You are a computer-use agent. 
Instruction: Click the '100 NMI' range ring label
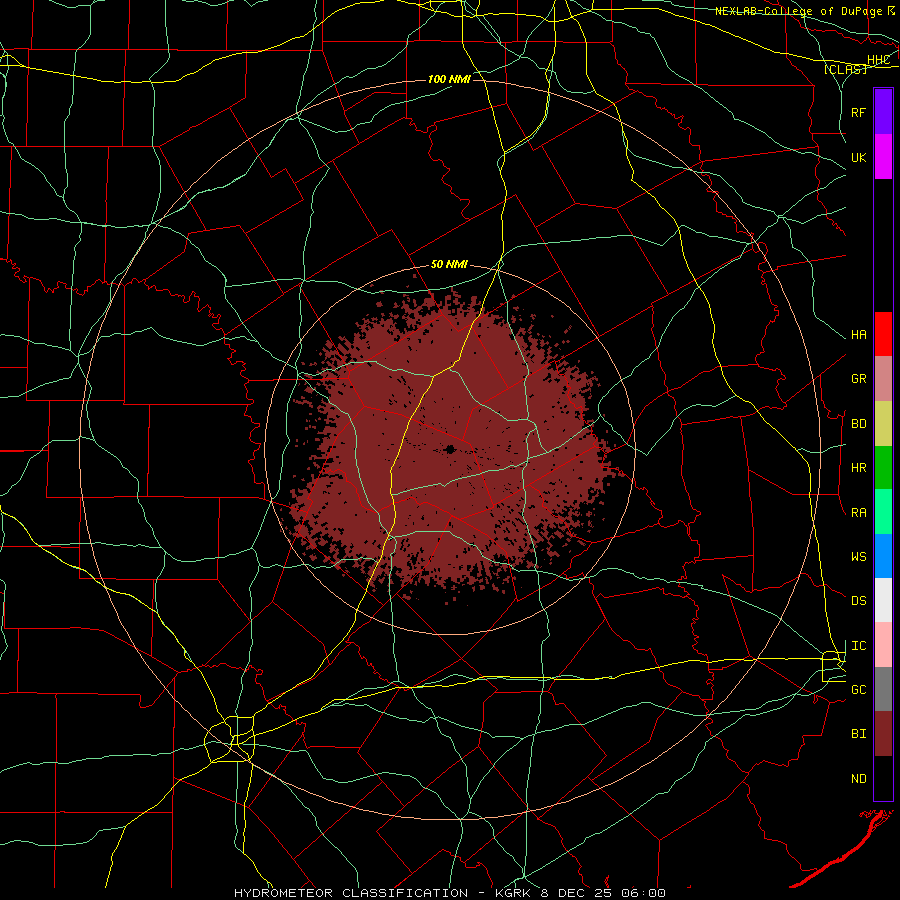(449, 79)
